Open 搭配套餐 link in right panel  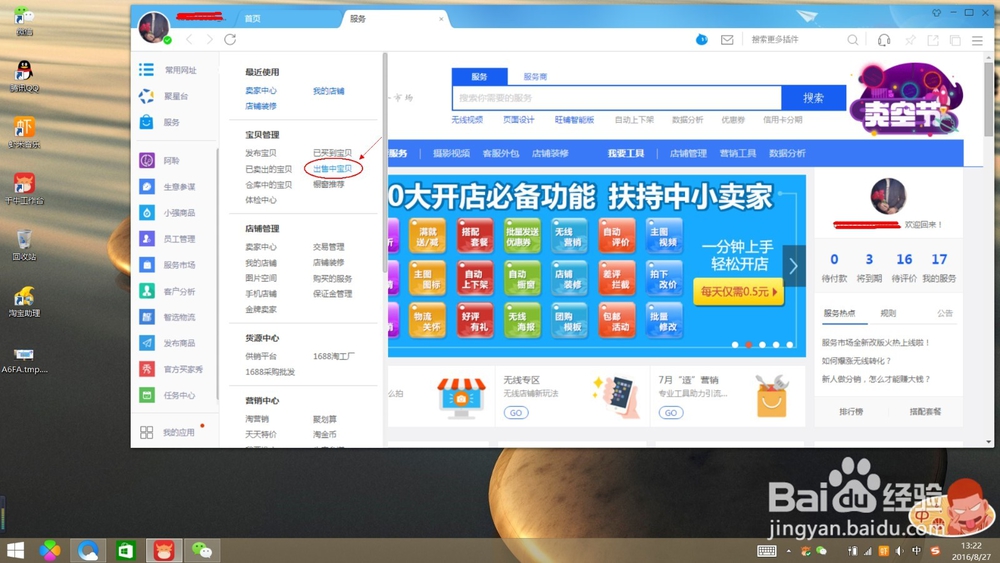pos(925,412)
